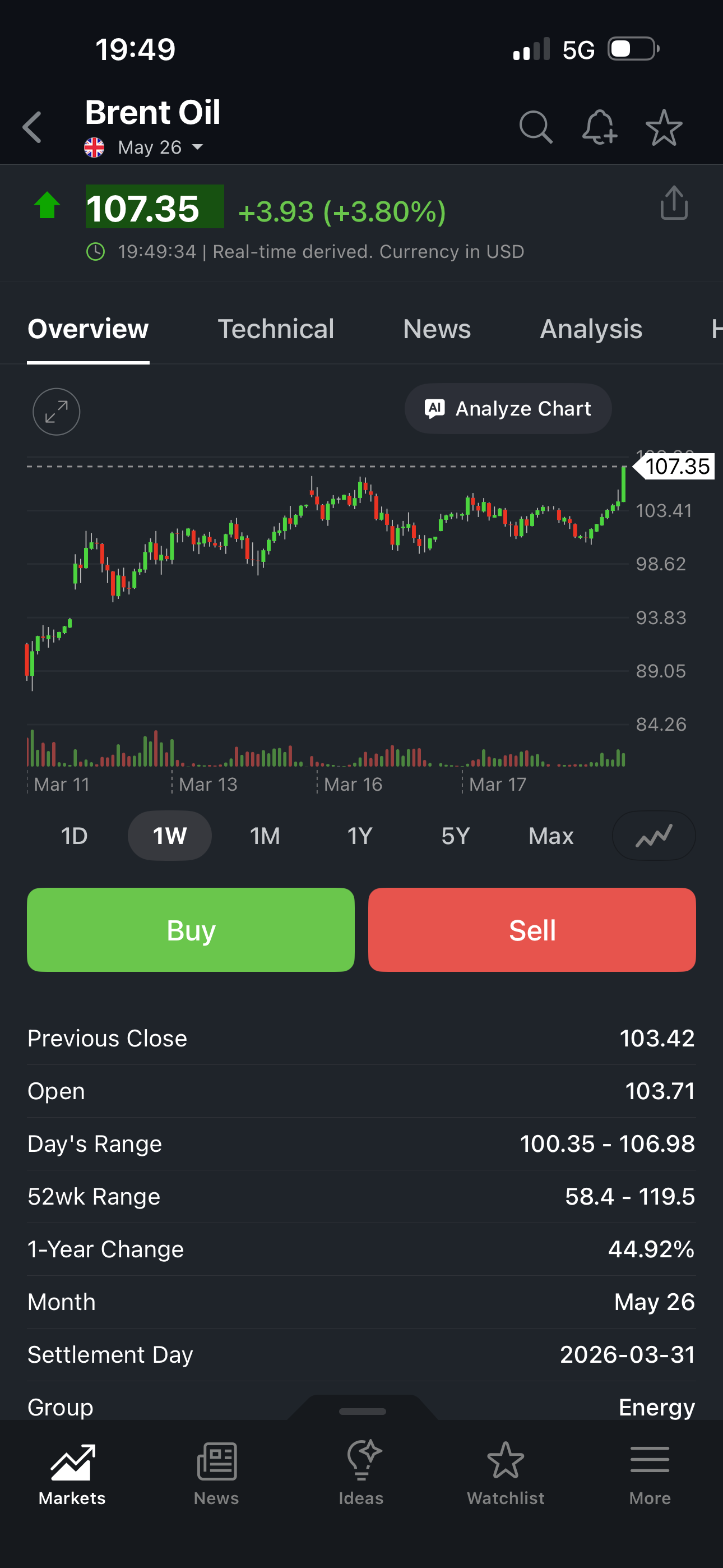Open the Analysis tab

[591, 329]
